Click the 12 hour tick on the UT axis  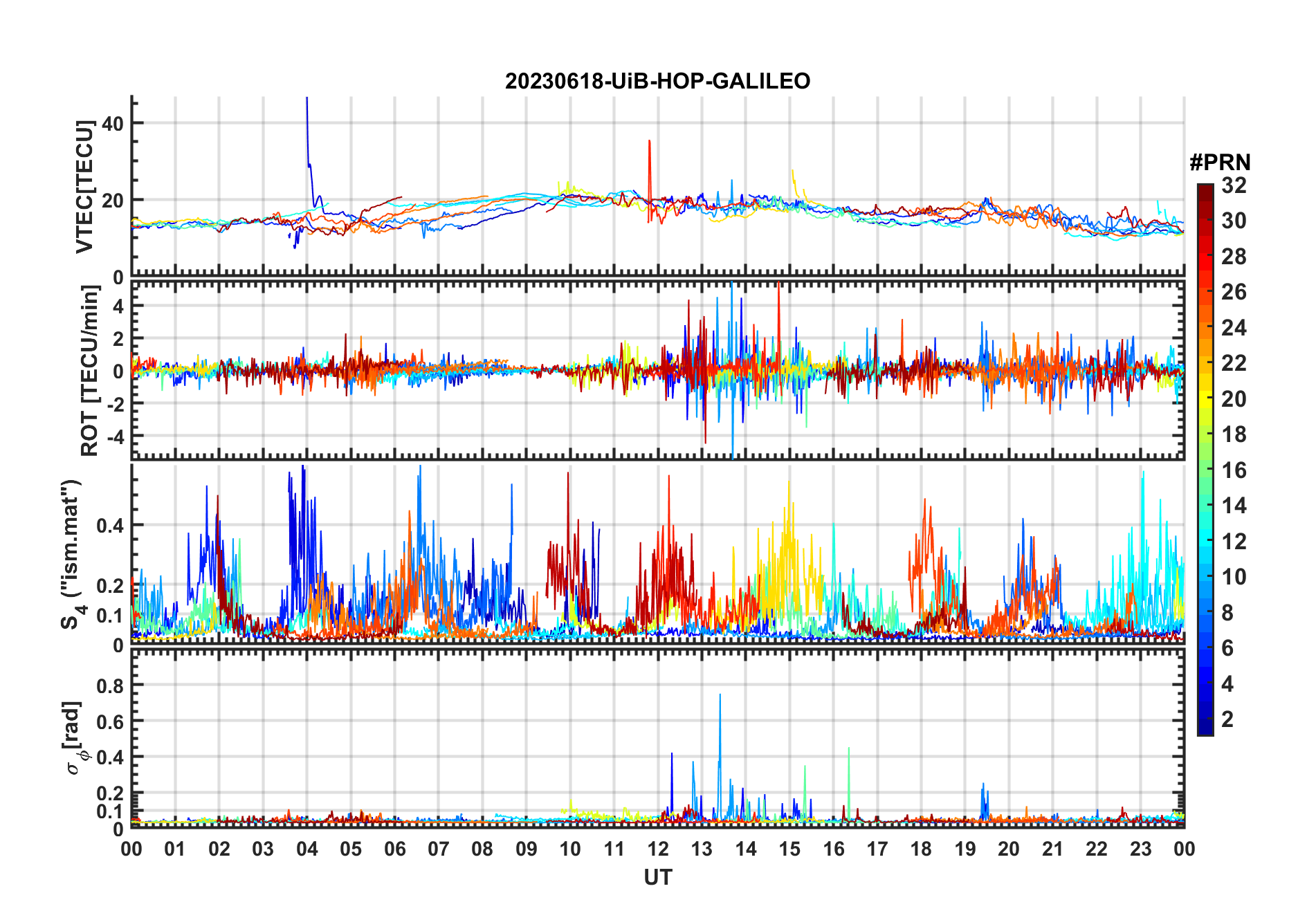(658, 849)
